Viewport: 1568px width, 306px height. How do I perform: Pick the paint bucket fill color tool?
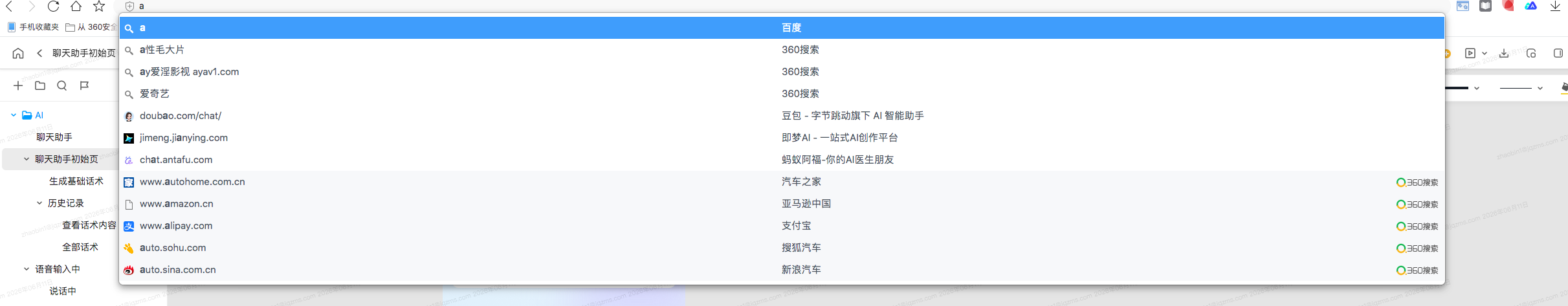tap(1564, 87)
